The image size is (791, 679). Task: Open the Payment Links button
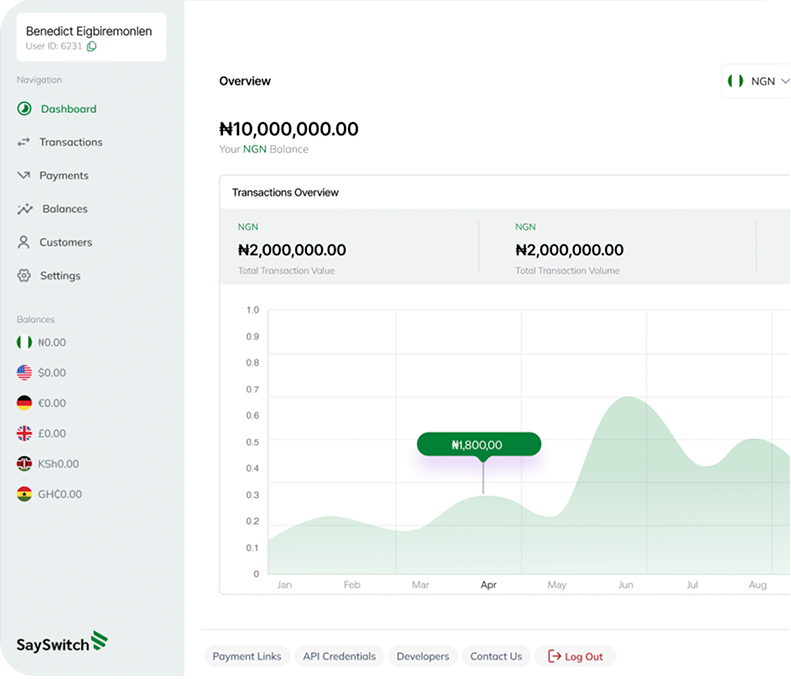tap(247, 656)
